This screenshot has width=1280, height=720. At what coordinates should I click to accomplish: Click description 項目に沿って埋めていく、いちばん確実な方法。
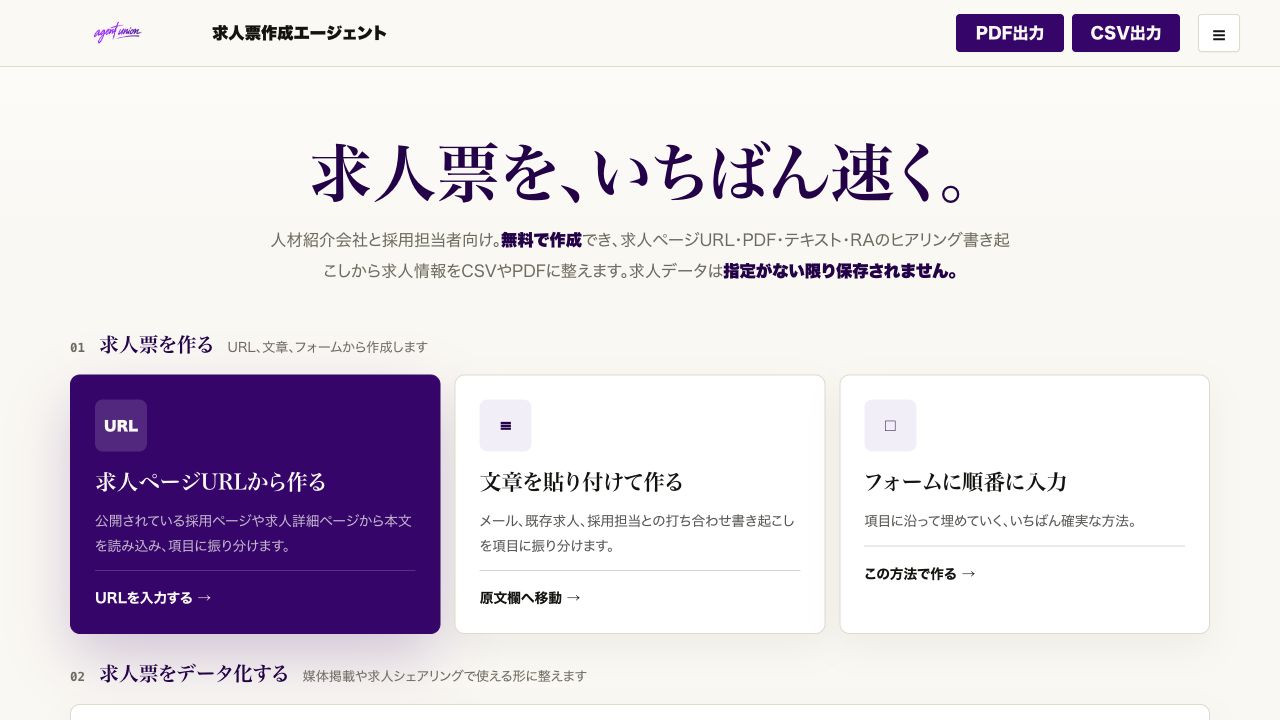click(x=1001, y=521)
